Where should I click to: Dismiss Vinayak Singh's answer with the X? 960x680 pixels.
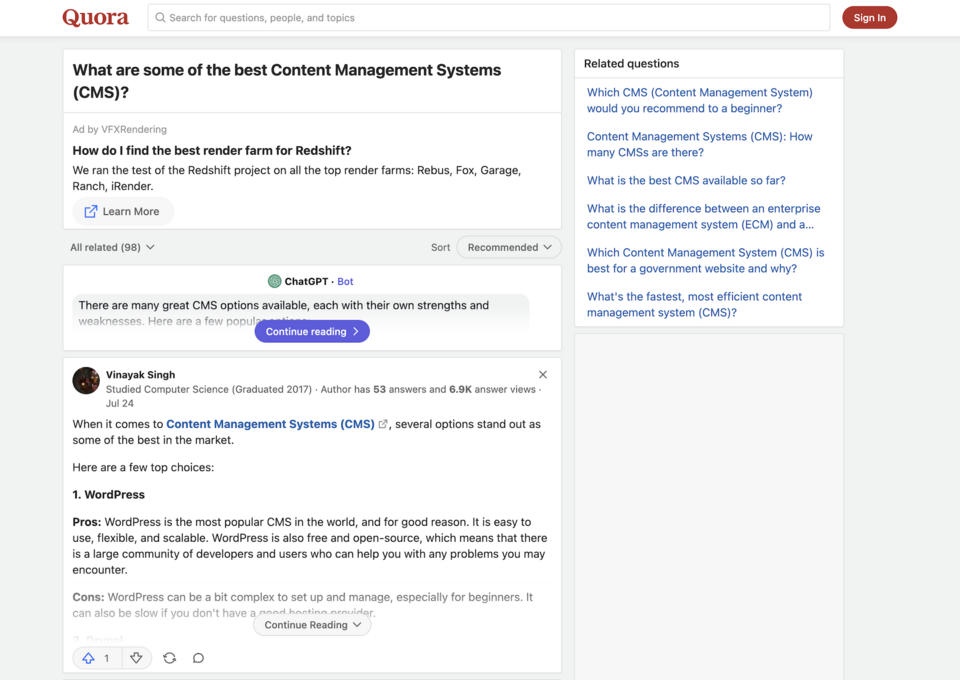542,375
